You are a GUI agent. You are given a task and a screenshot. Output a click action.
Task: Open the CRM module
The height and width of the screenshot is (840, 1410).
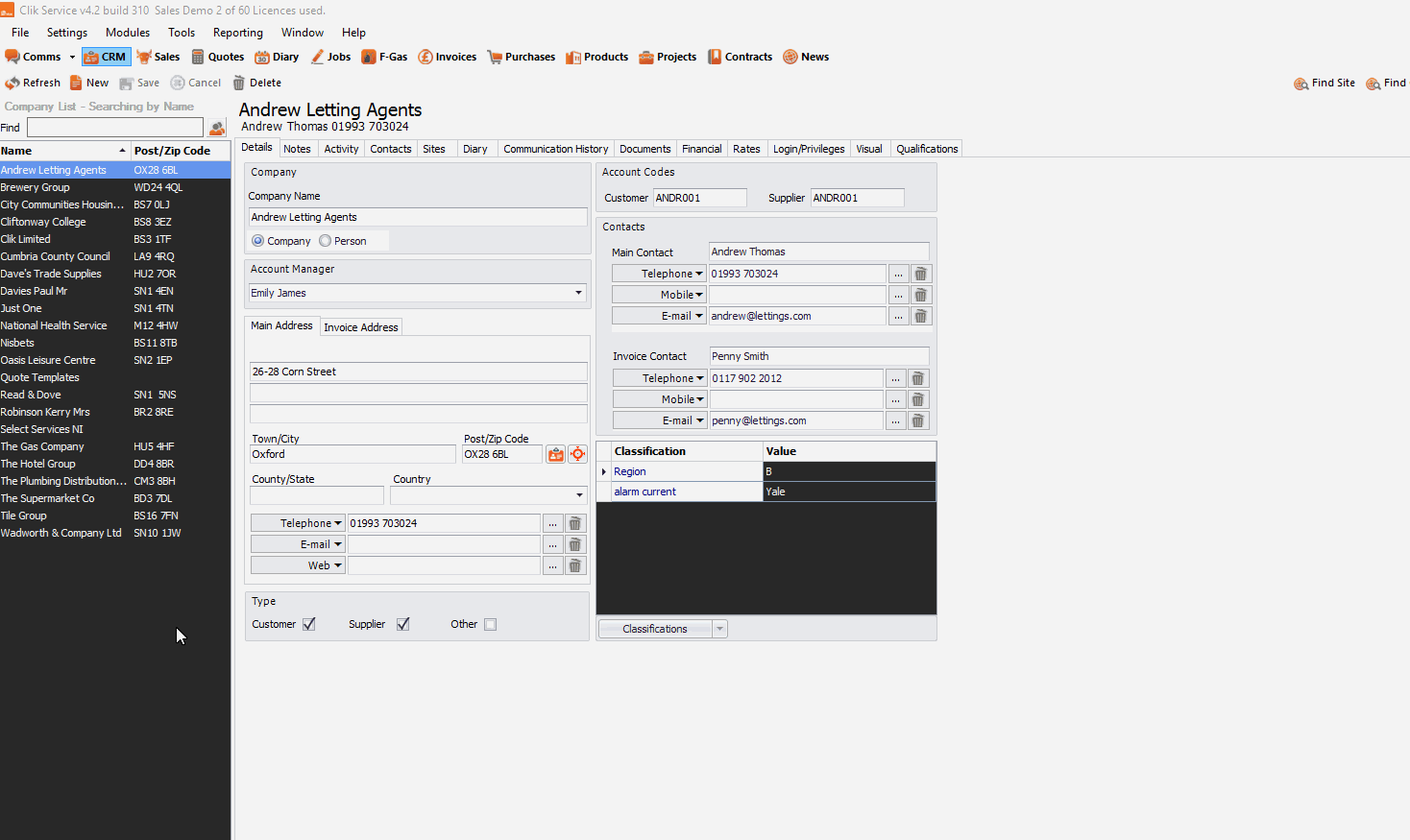tap(106, 57)
